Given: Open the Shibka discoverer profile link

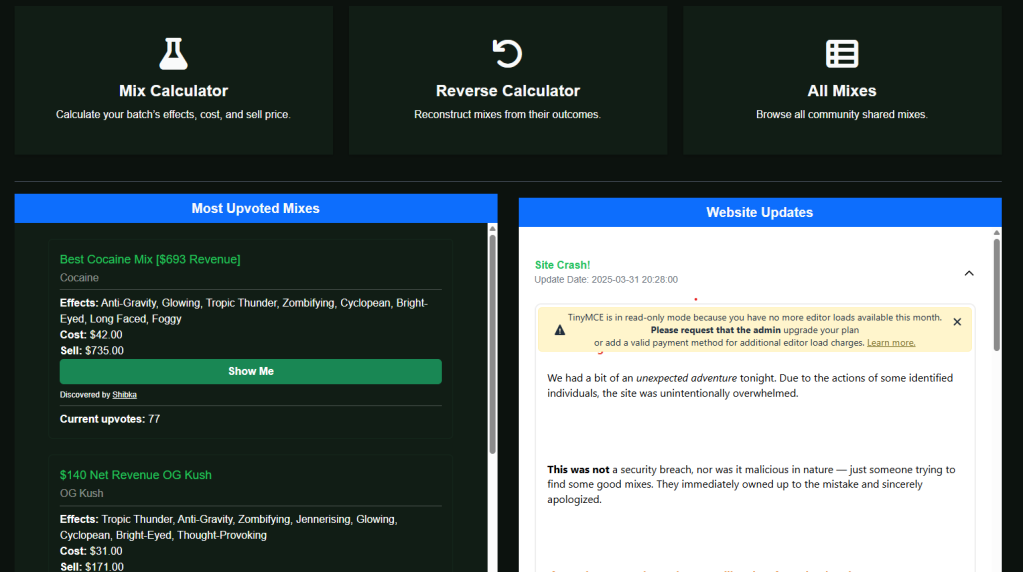Looking at the screenshot, I should tap(124, 395).
